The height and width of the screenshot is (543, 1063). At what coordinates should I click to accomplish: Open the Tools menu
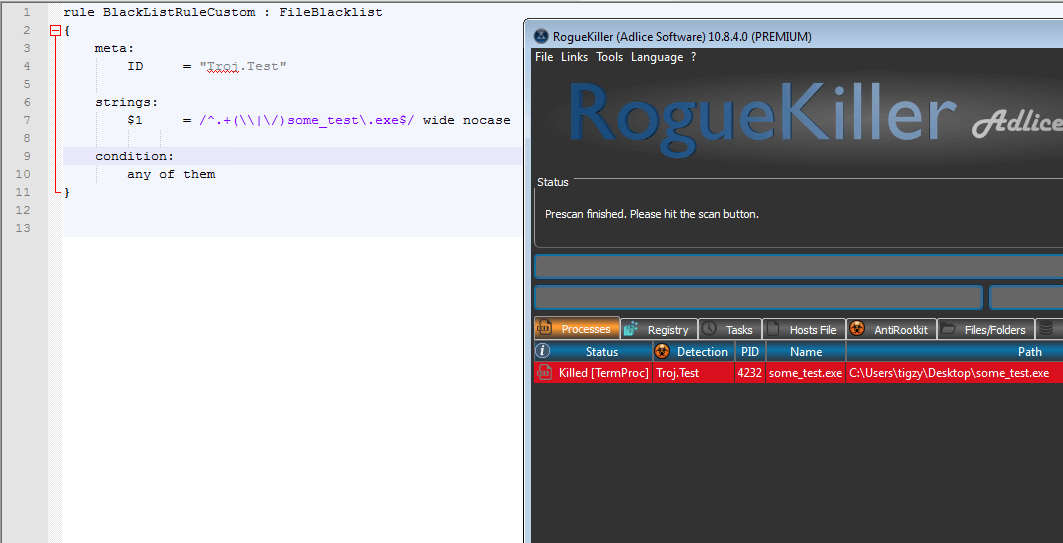(609, 57)
